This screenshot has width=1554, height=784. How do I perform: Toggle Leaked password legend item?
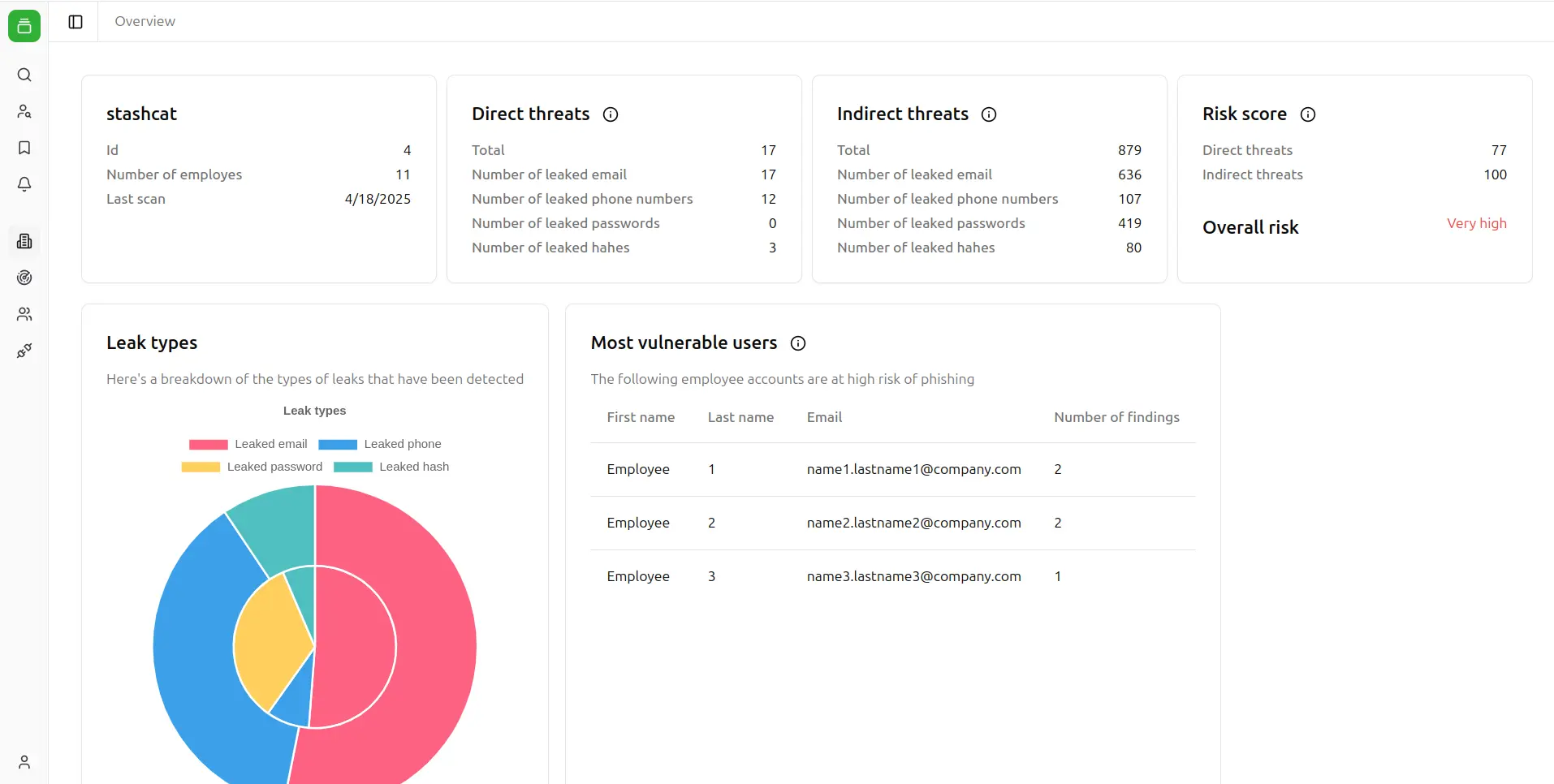(x=252, y=467)
